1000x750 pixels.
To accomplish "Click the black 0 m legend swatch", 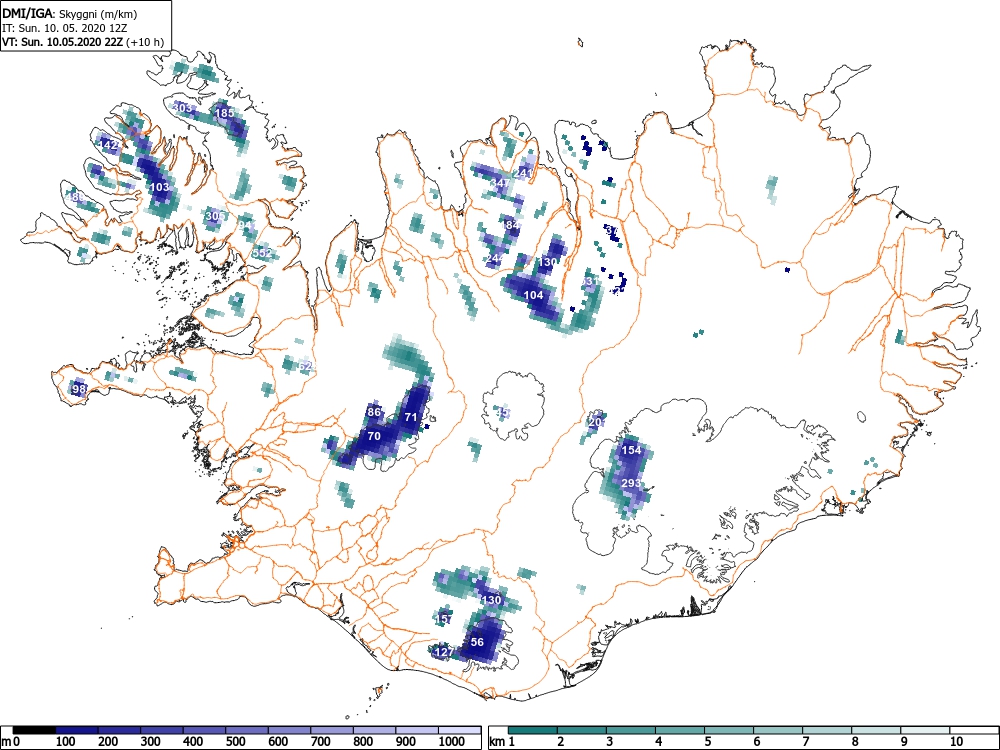I will [34, 730].
